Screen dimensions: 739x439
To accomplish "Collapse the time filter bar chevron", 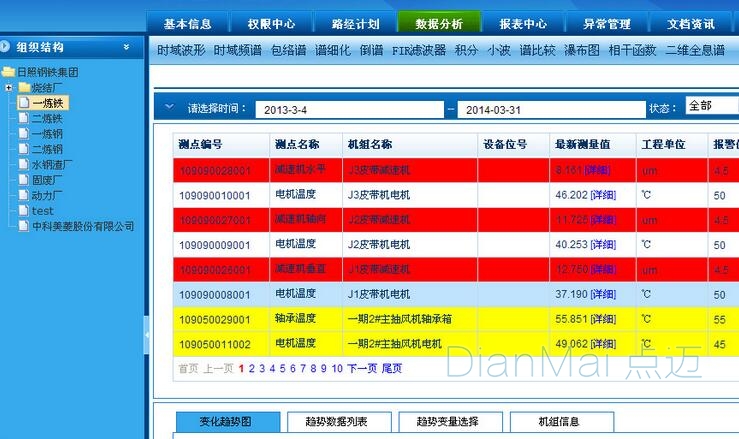I will [169, 107].
